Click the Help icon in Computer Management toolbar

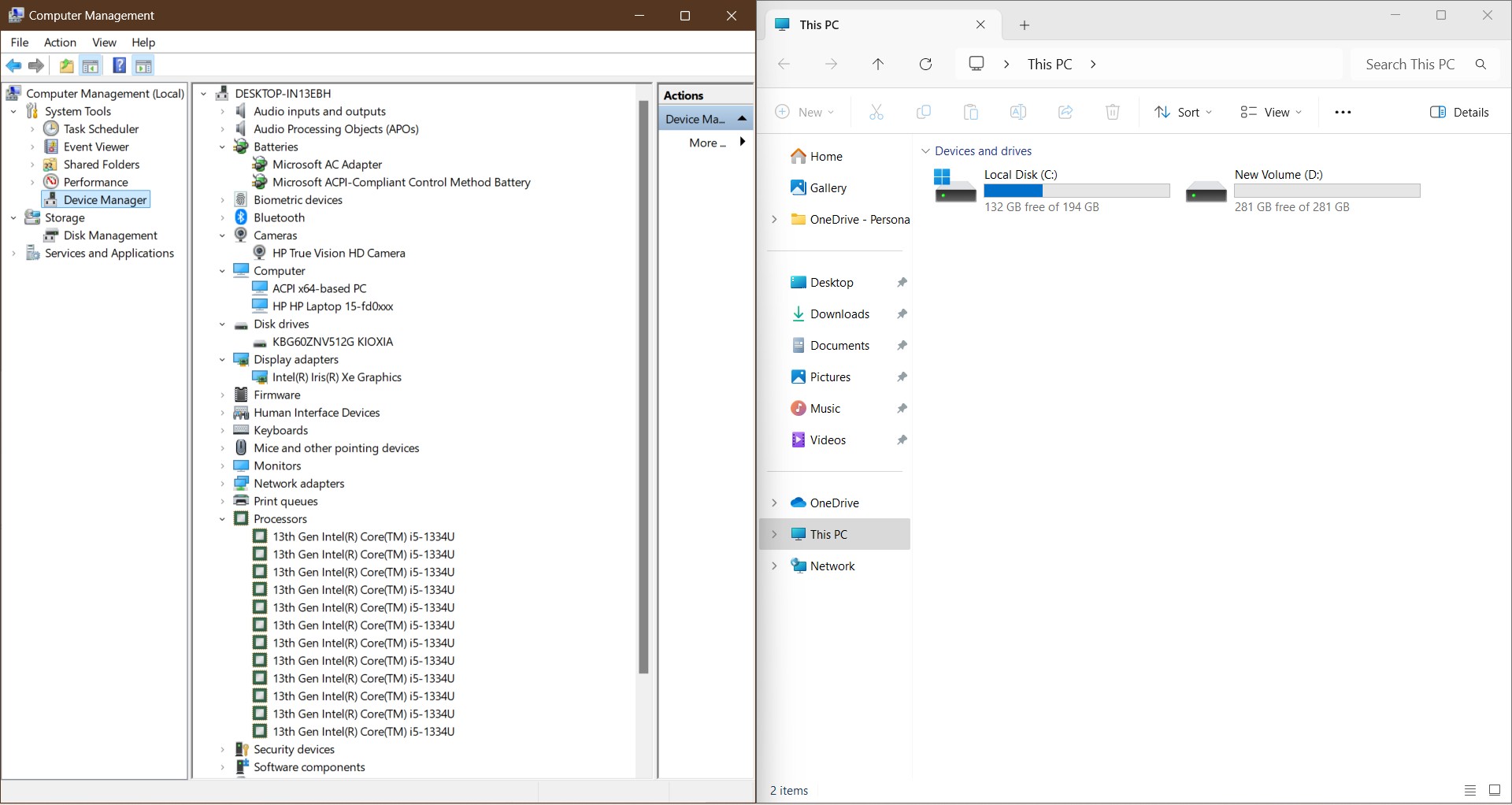[119, 66]
